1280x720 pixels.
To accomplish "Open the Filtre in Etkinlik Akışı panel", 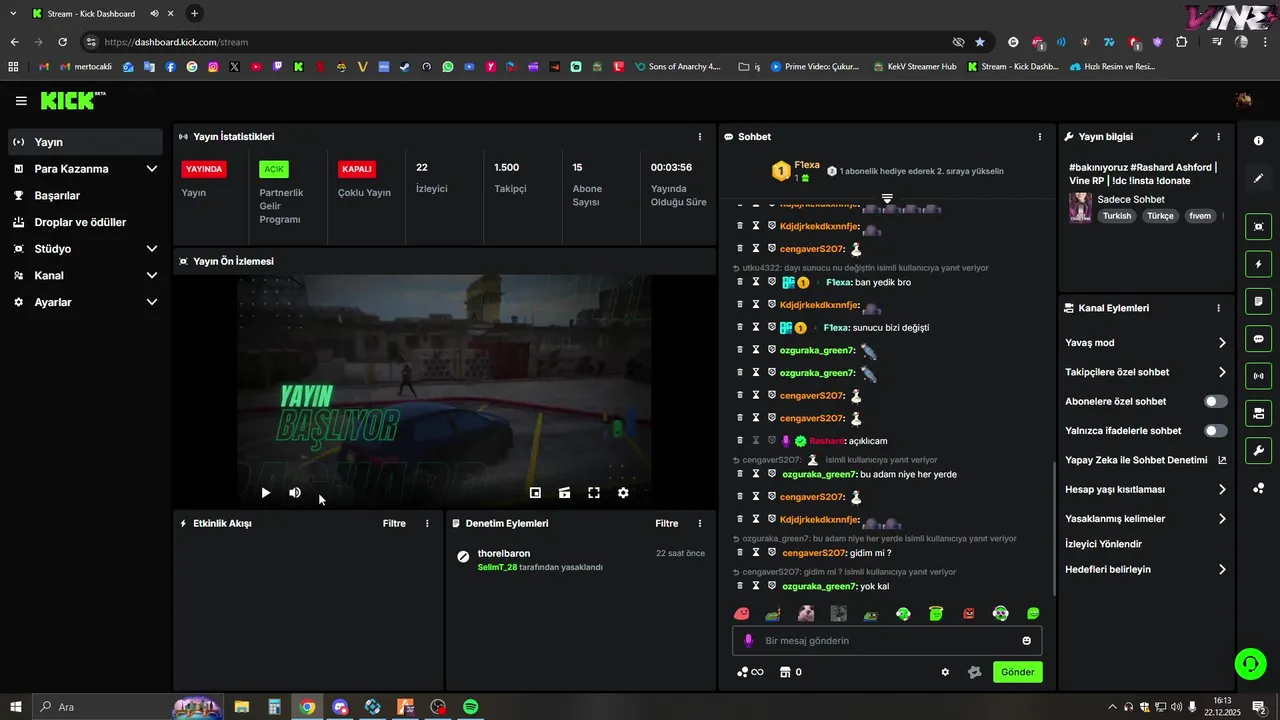I will click(394, 523).
